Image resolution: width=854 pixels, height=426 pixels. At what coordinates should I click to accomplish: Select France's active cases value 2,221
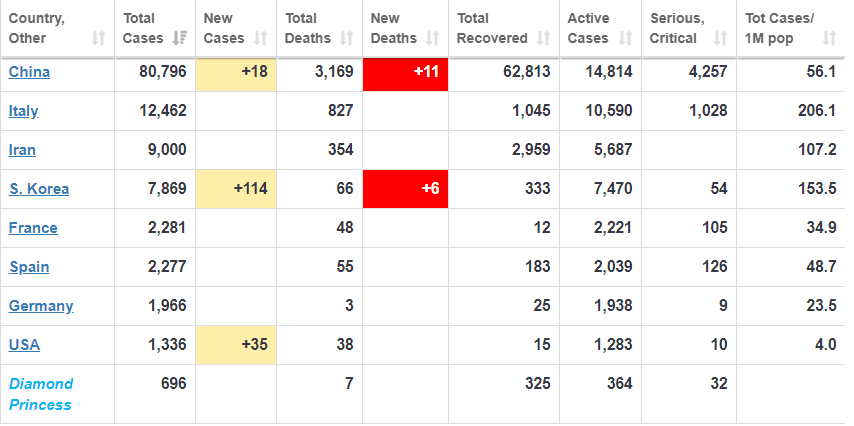613,228
